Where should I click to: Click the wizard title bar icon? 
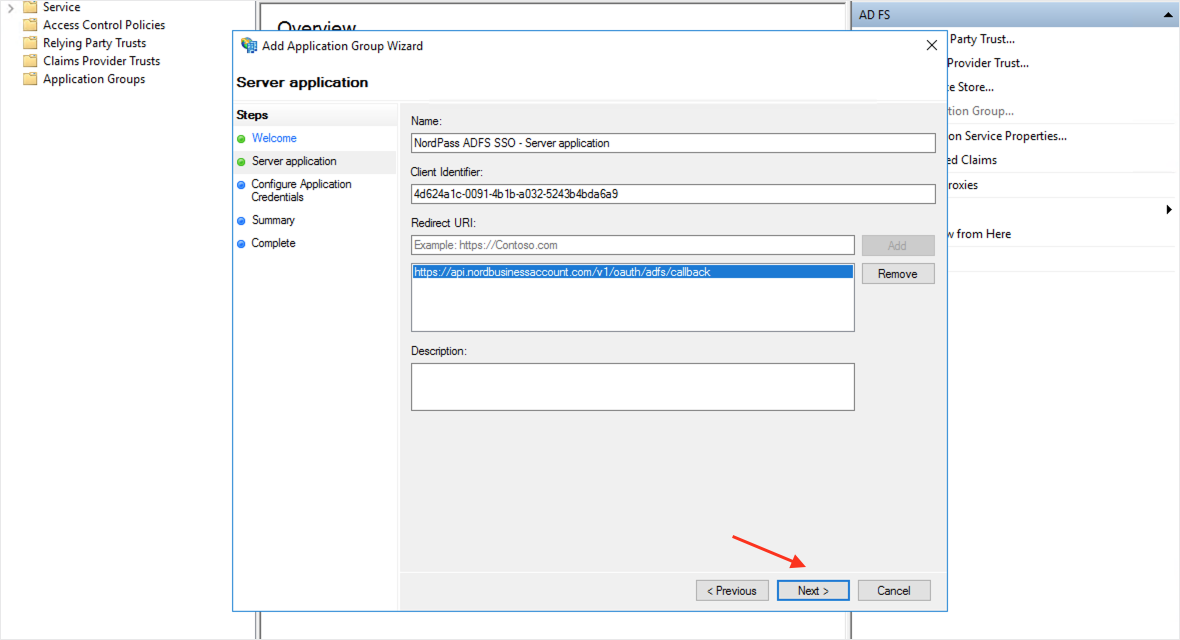tap(248, 46)
